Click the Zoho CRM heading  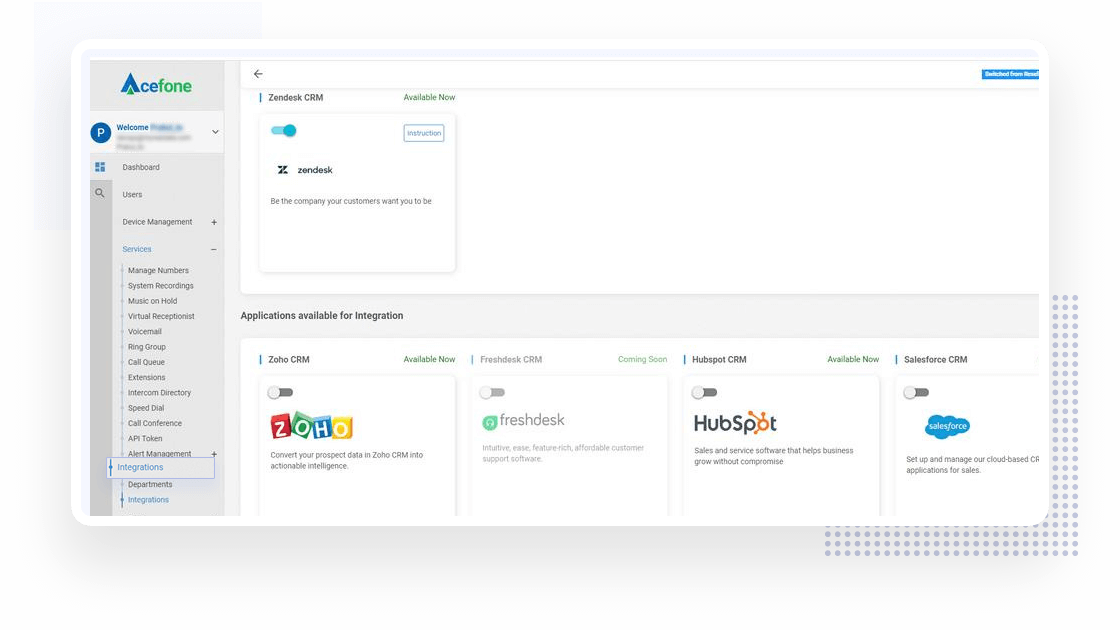point(289,359)
